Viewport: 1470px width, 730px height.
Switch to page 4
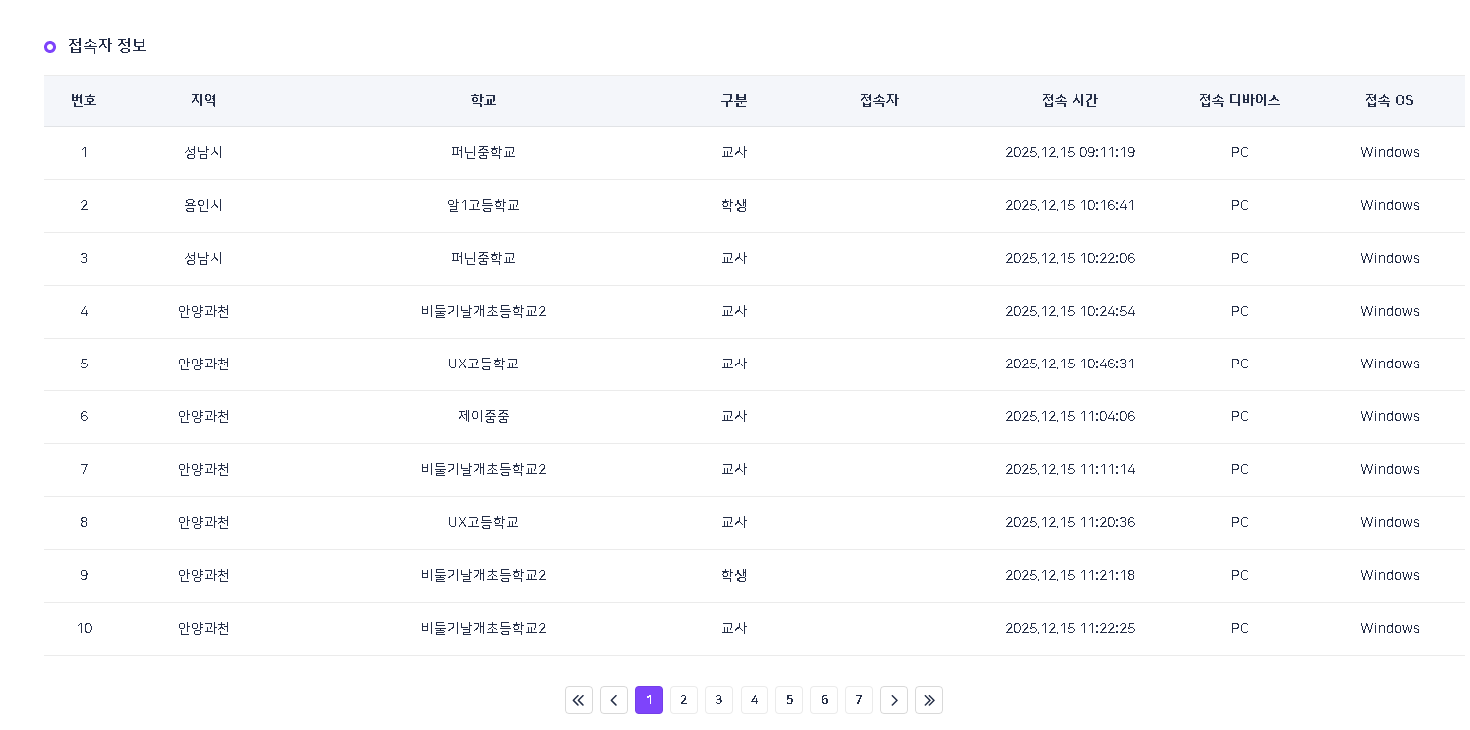(754, 700)
